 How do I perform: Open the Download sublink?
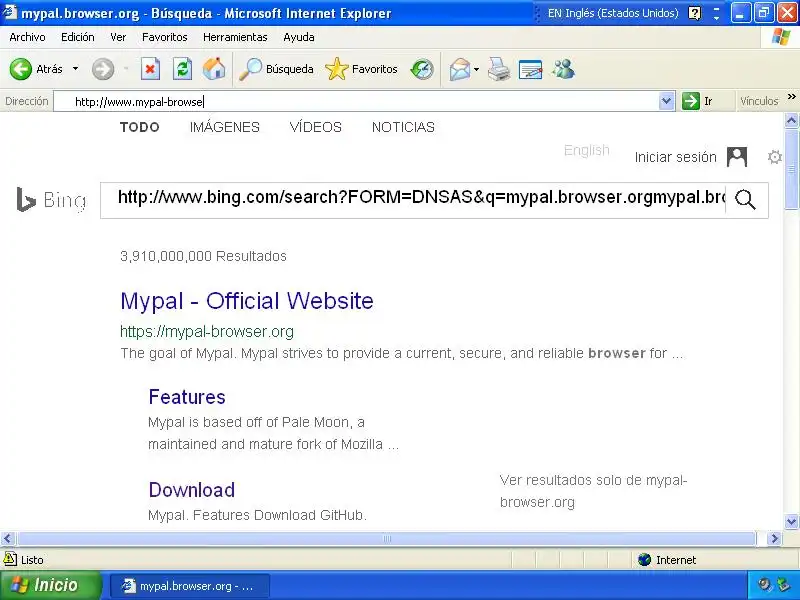click(192, 490)
